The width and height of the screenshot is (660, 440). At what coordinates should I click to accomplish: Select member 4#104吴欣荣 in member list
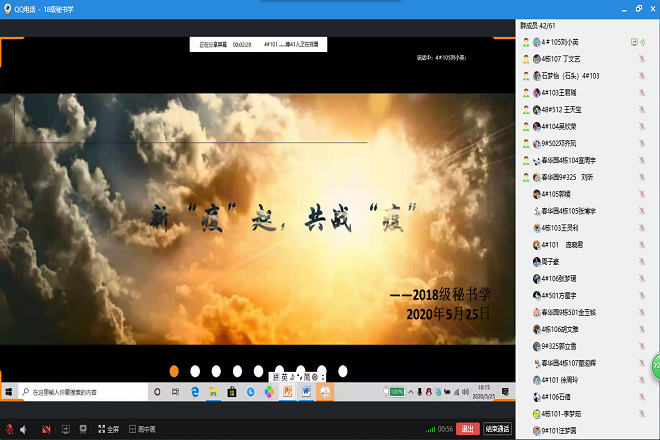click(560, 126)
